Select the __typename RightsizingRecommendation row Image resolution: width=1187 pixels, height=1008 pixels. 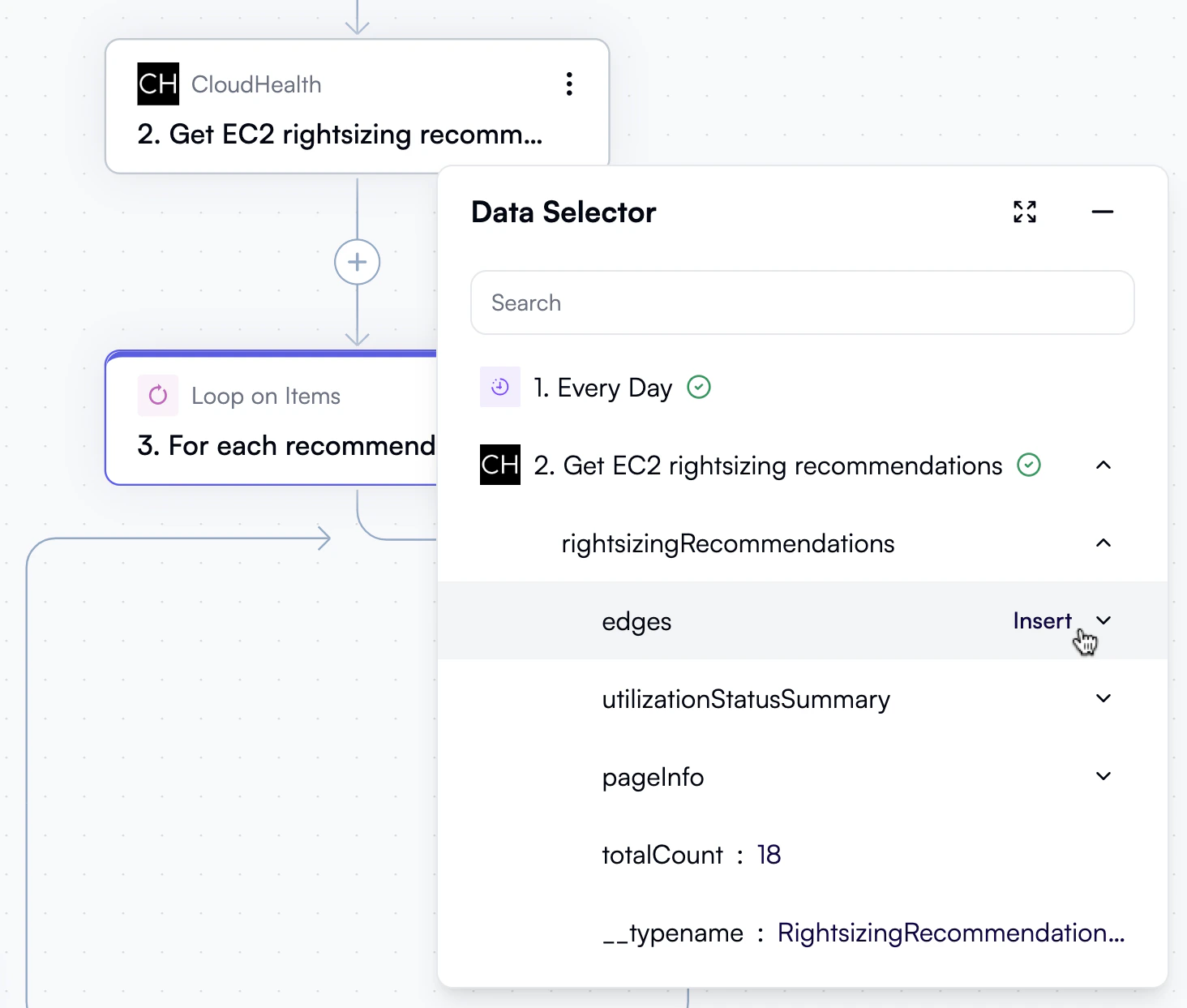863,933
